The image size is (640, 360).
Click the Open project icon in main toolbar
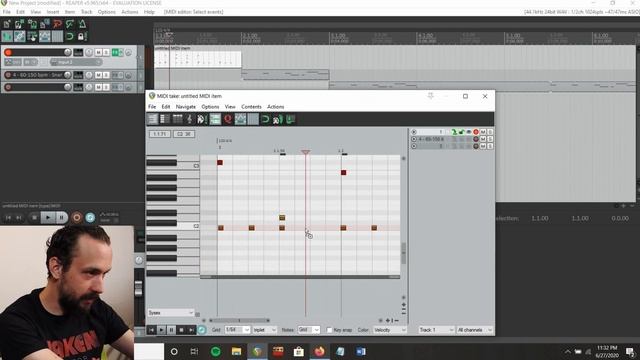(x=19, y=24)
